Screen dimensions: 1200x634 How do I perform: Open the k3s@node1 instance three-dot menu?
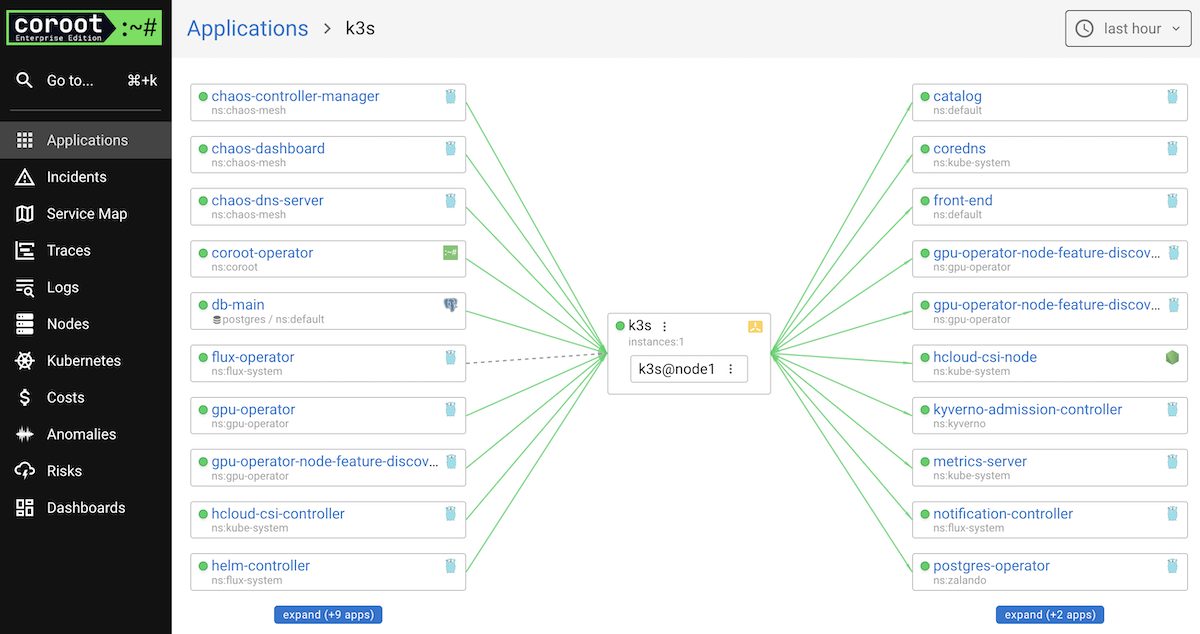731,369
